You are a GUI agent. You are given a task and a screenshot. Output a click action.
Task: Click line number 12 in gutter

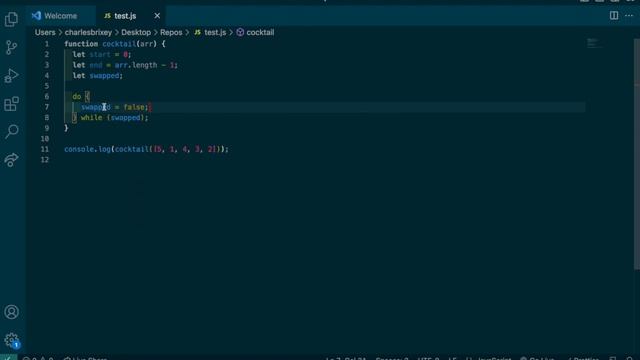(45, 160)
